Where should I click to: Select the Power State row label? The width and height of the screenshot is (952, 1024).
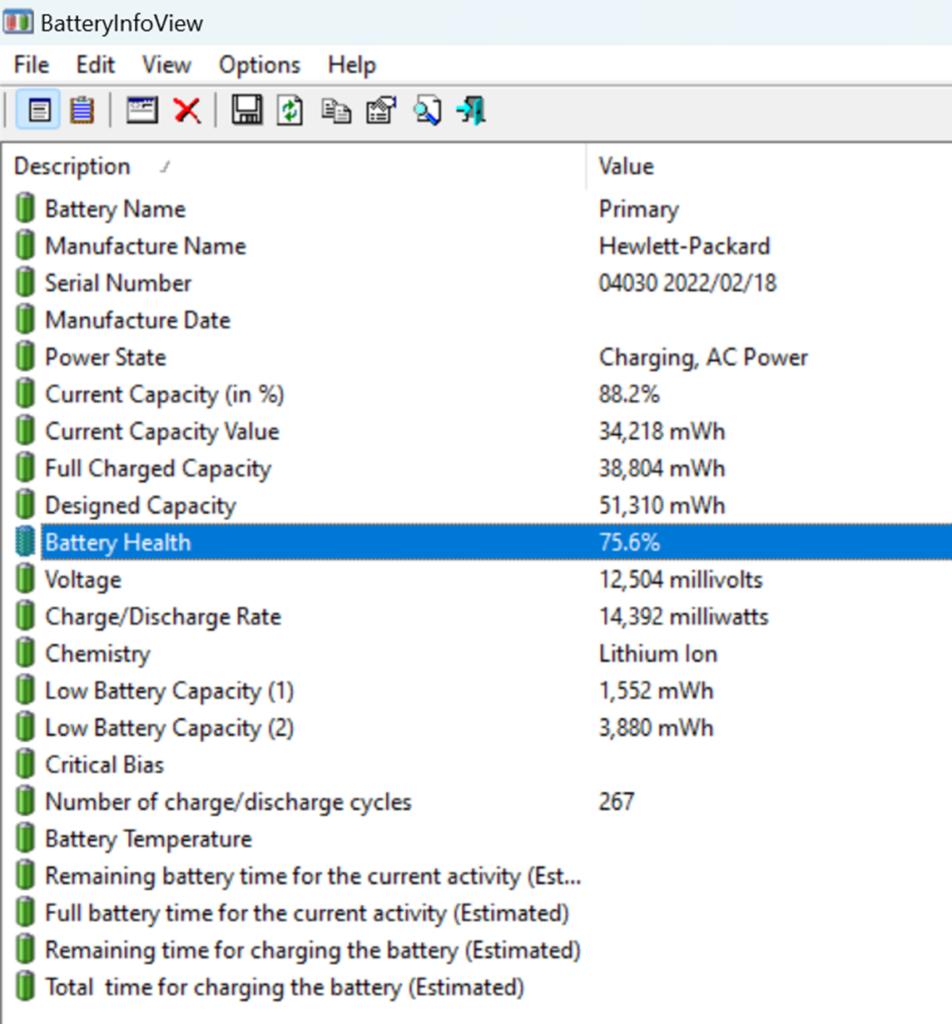click(x=106, y=357)
